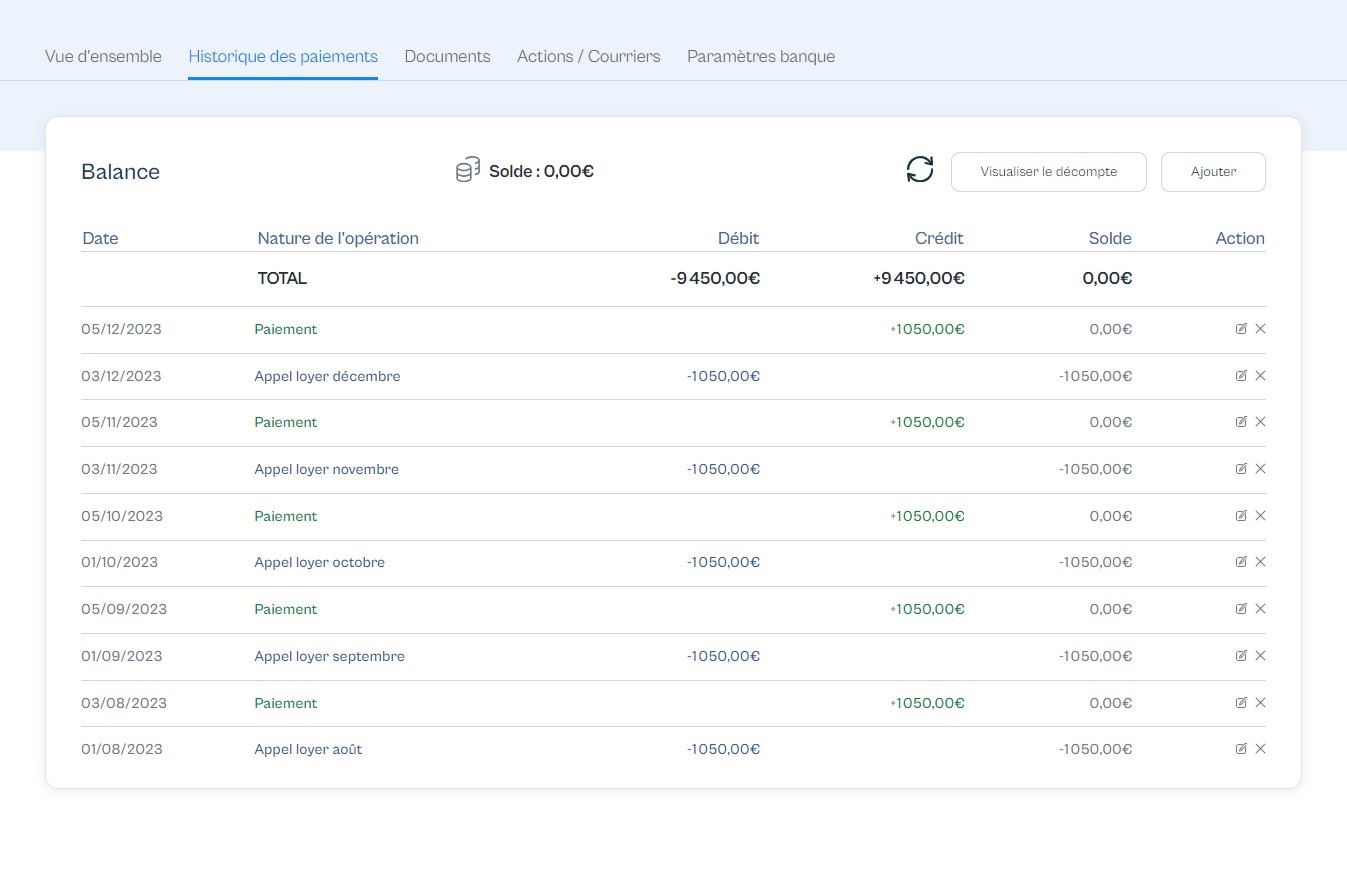Click the Appel loyer décembre label

[x=327, y=376]
